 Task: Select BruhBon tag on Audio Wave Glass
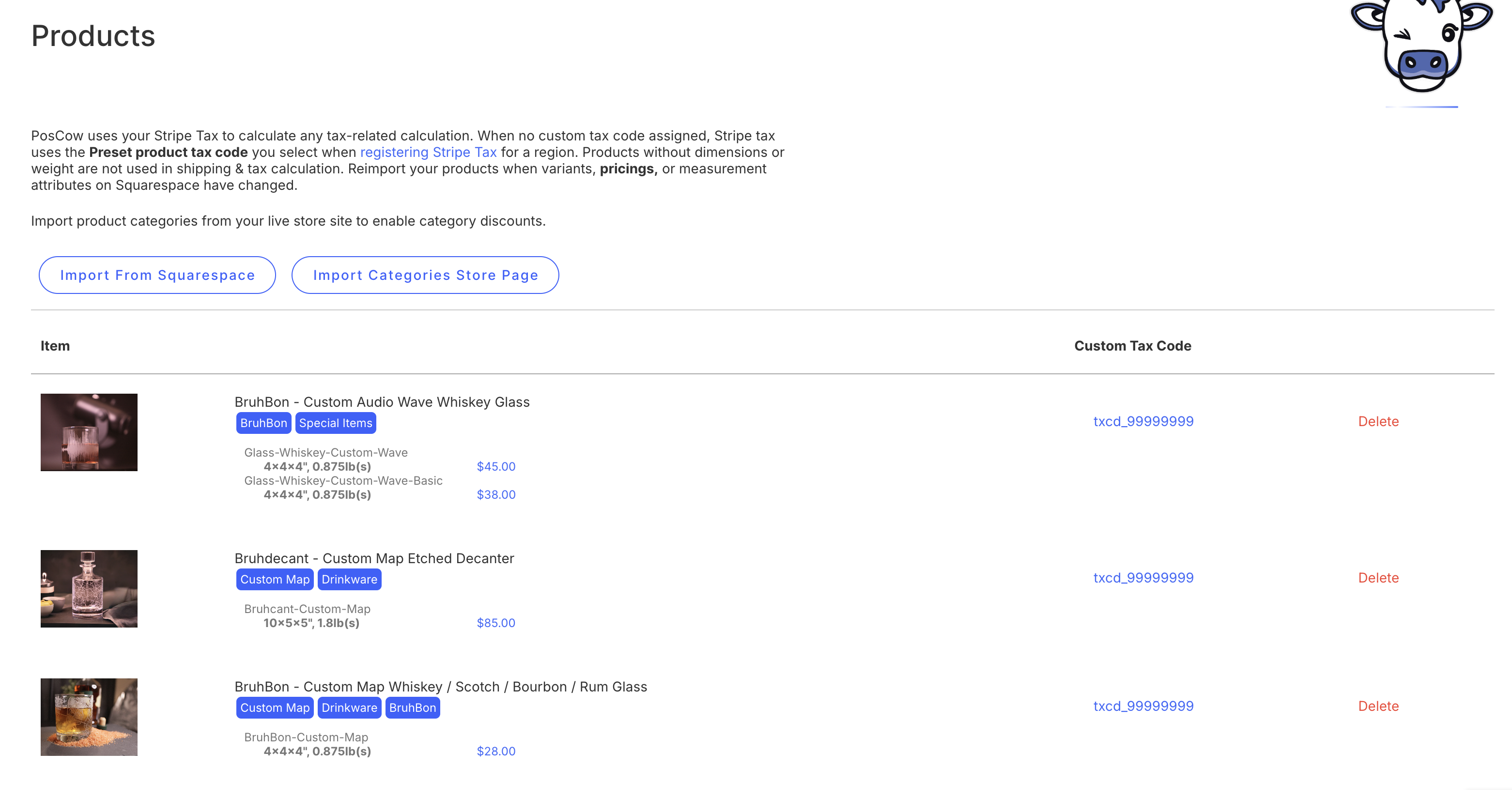coord(263,423)
